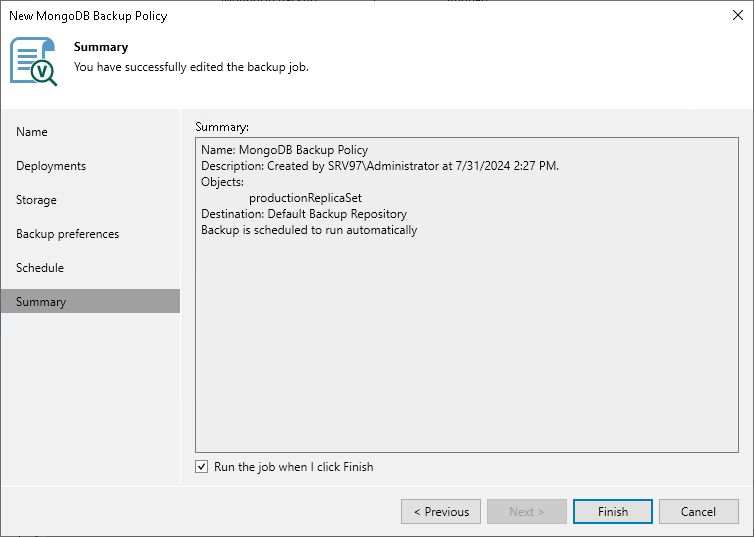Cancel the backup policy wizard
The image size is (754, 537).
[x=698, y=512]
